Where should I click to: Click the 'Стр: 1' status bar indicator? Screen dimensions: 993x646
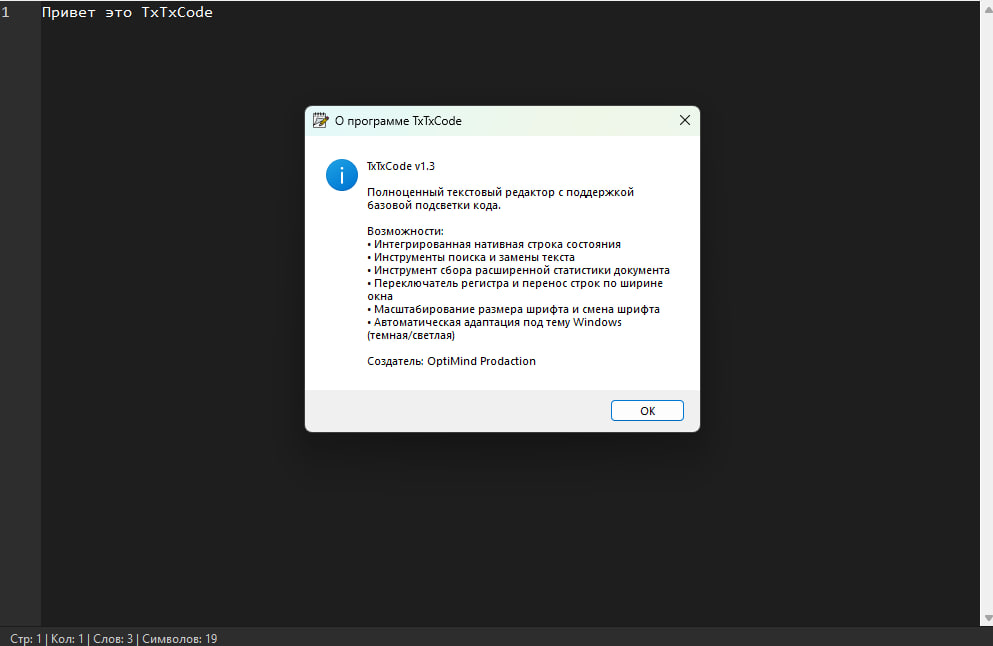coord(25,638)
